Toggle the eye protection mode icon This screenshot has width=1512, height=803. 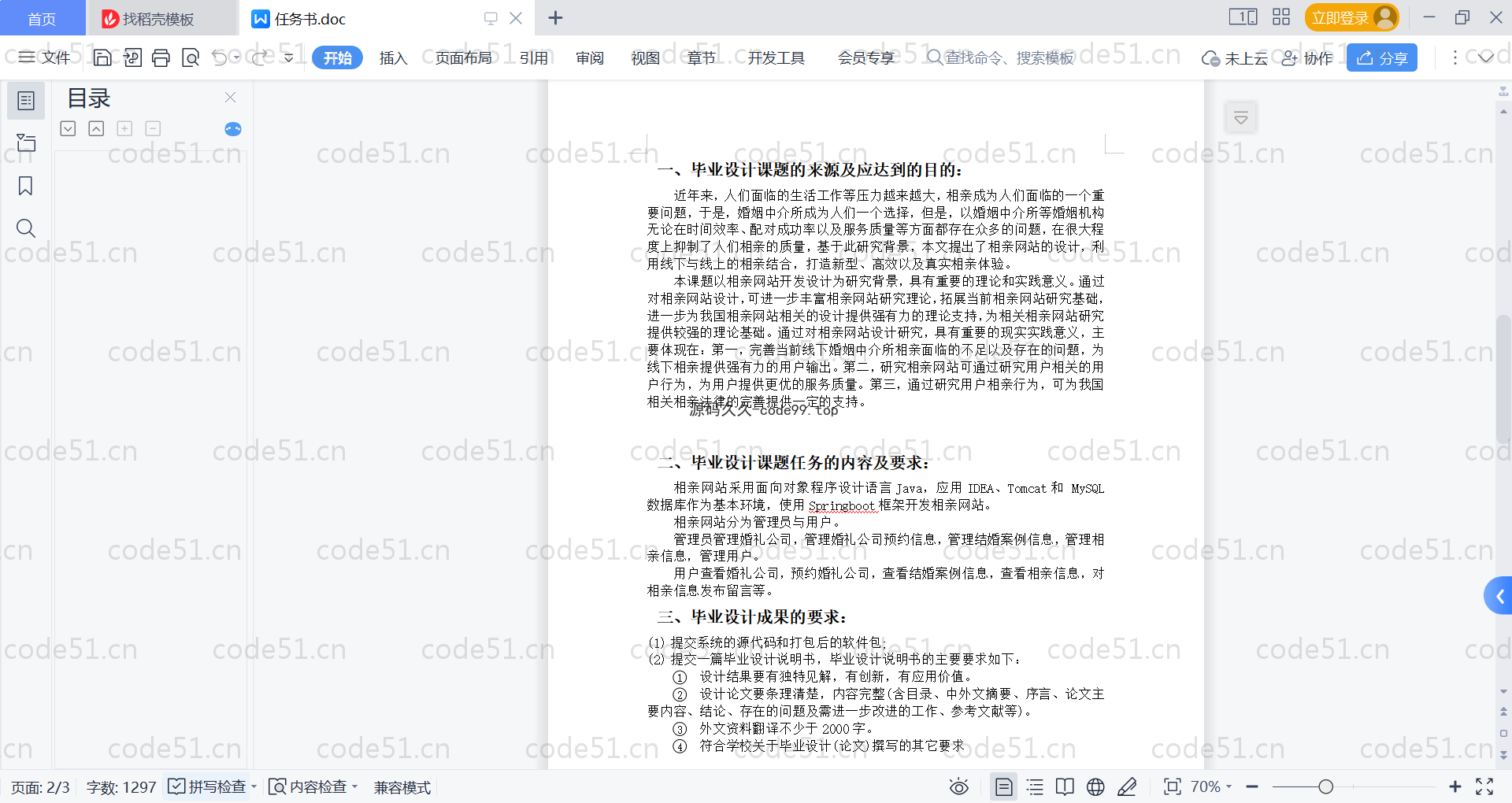pos(959,786)
